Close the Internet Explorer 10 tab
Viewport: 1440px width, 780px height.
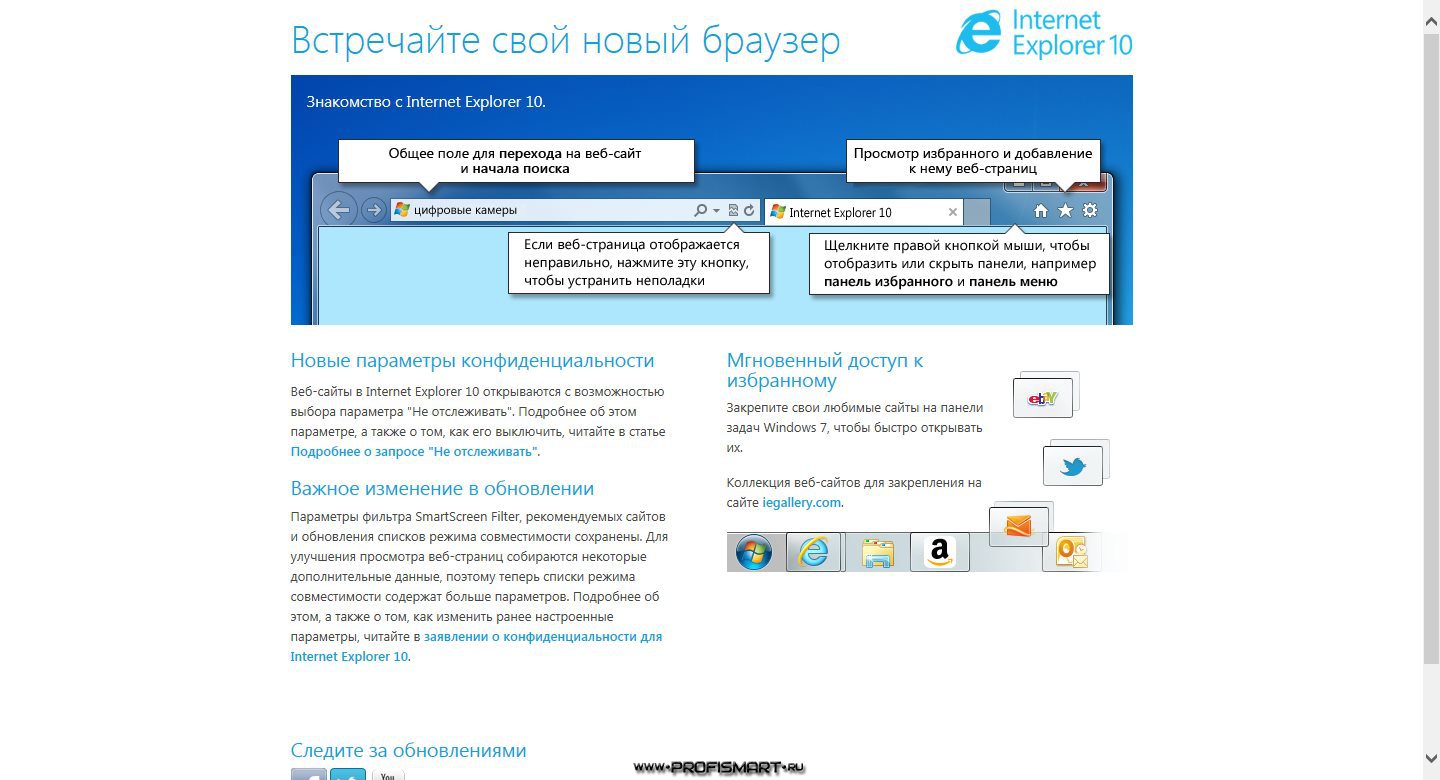953,212
